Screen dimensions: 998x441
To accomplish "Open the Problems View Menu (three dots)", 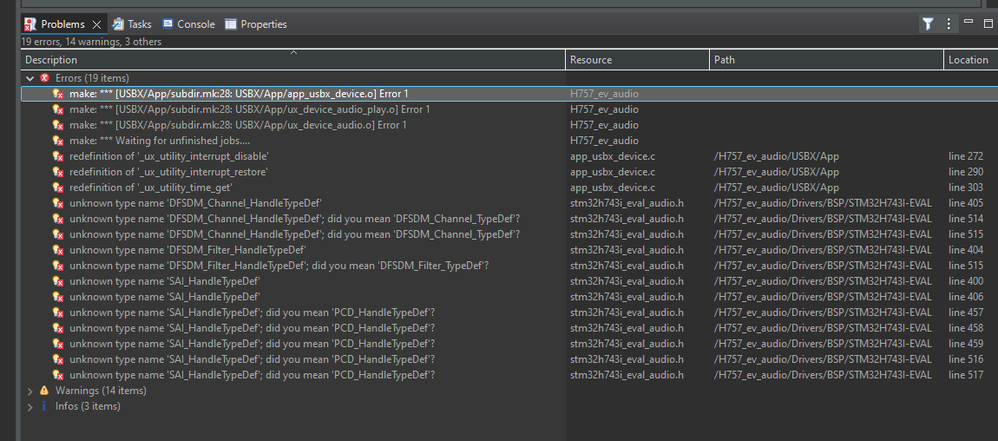I will 949,24.
